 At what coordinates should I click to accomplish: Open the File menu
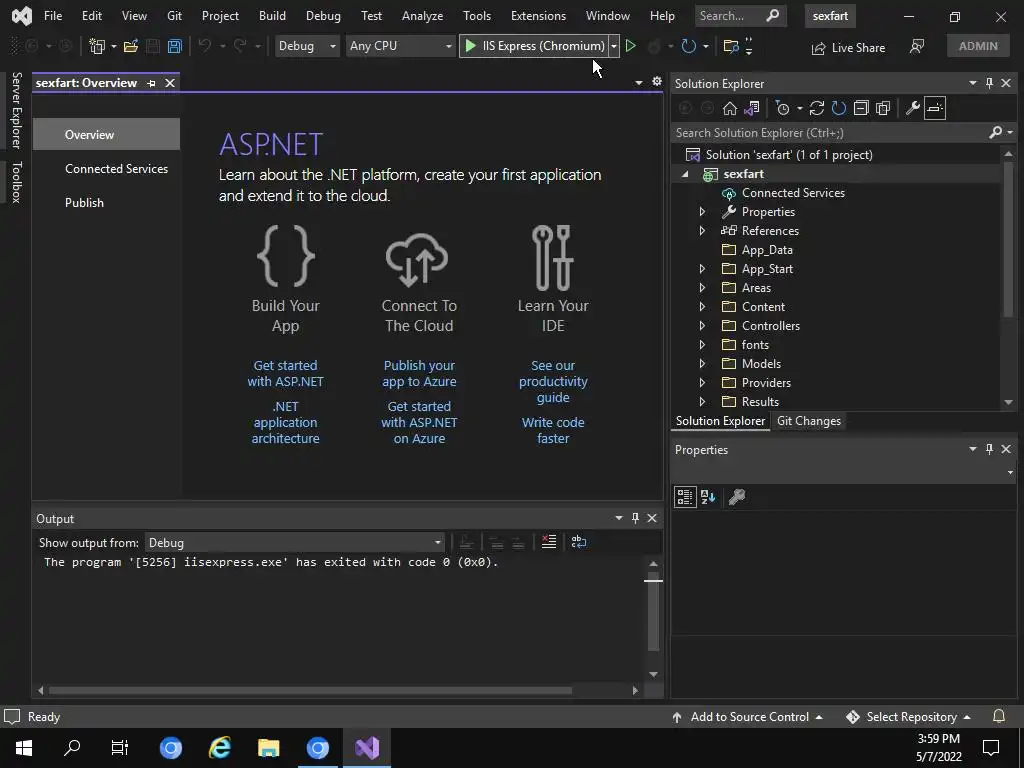53,16
